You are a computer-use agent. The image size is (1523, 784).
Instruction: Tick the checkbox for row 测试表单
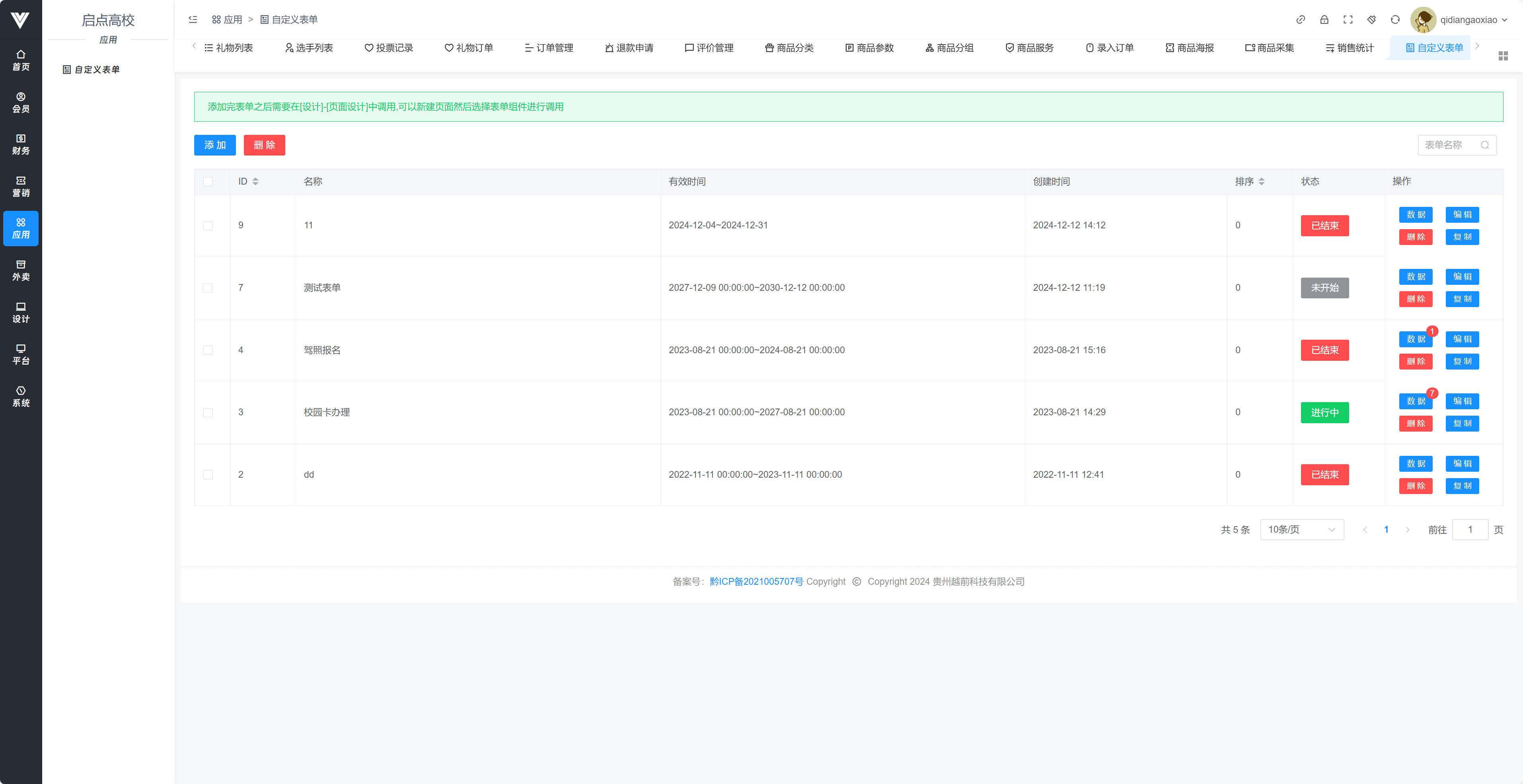[x=208, y=288]
